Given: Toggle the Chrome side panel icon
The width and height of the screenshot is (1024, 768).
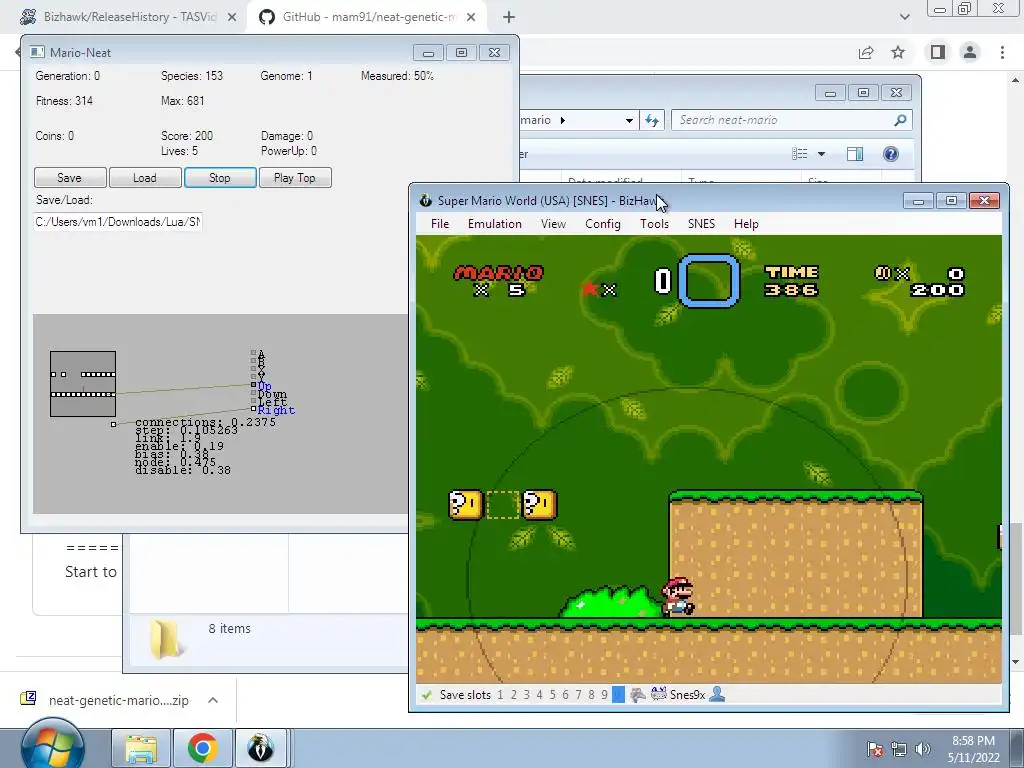Looking at the screenshot, I should coord(938,52).
